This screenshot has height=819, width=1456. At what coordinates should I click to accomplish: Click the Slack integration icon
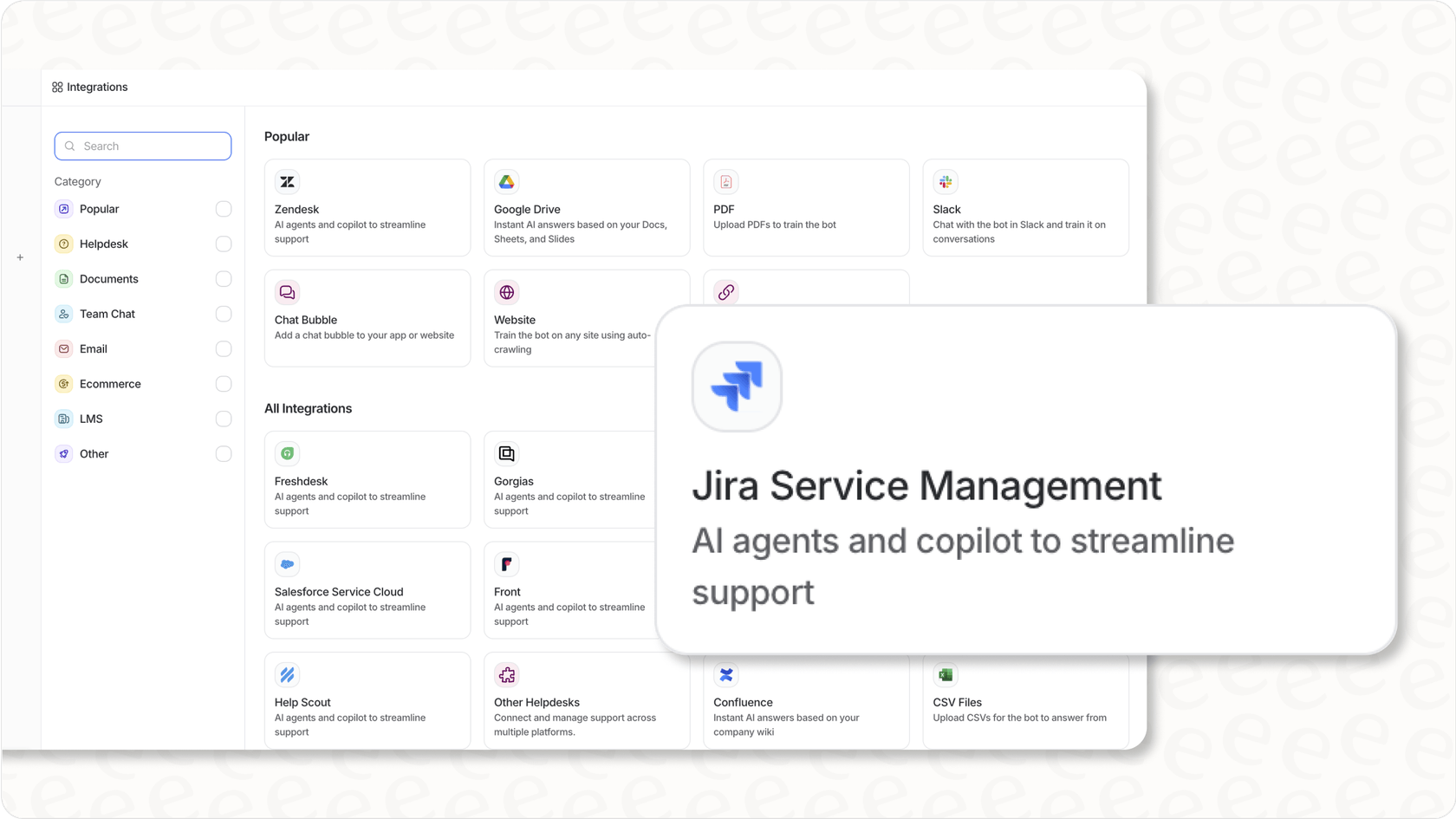pyautogui.click(x=945, y=181)
